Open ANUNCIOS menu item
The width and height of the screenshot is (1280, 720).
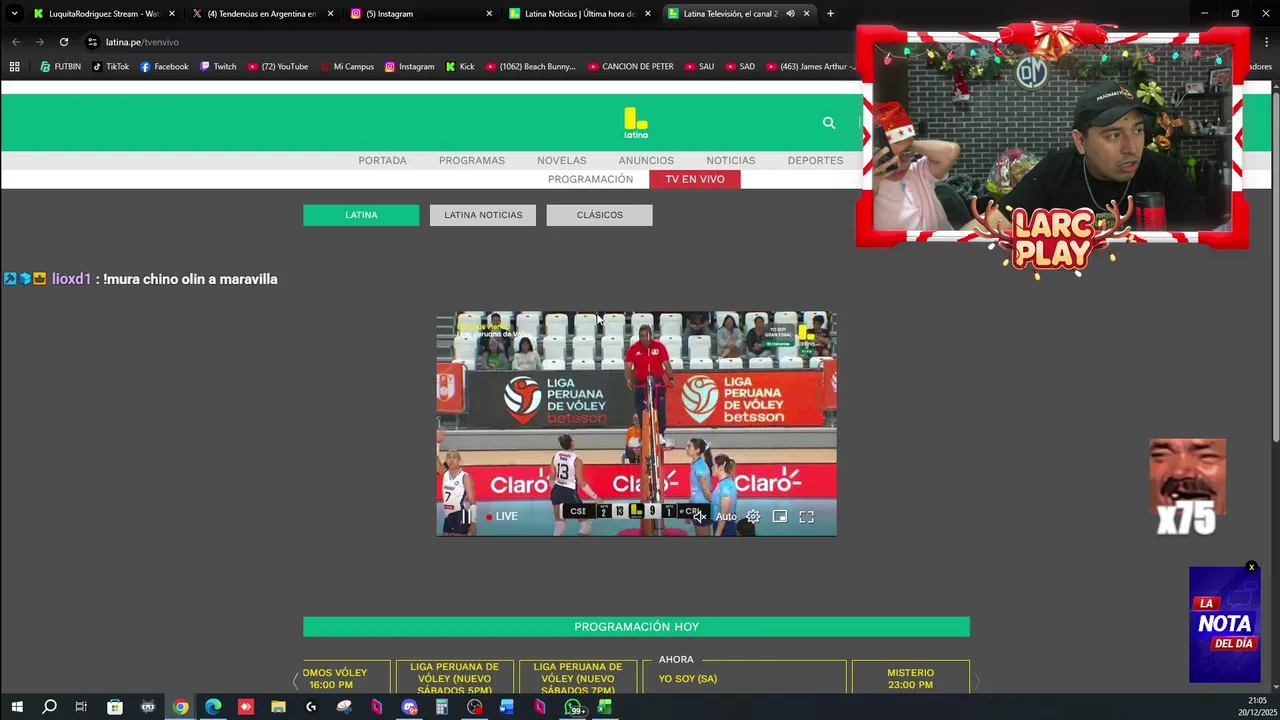point(646,160)
